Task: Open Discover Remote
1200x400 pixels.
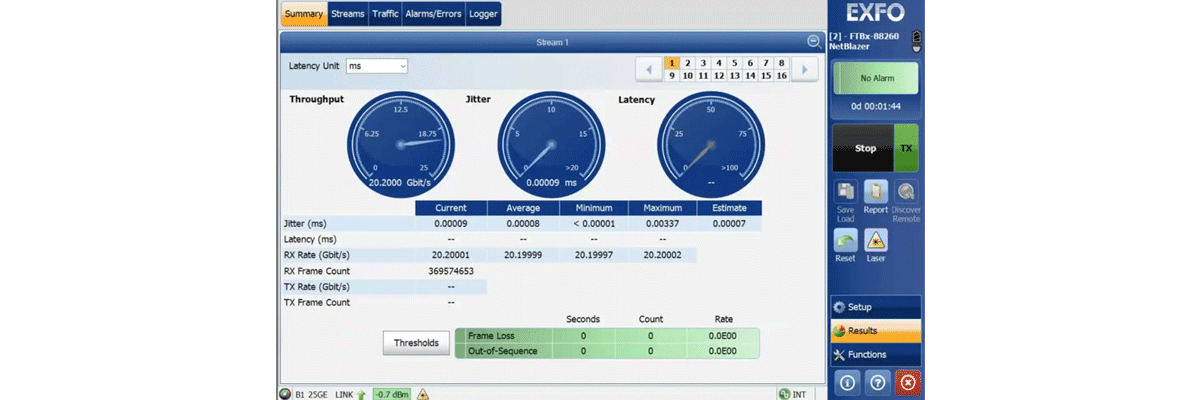Action: click(x=905, y=192)
